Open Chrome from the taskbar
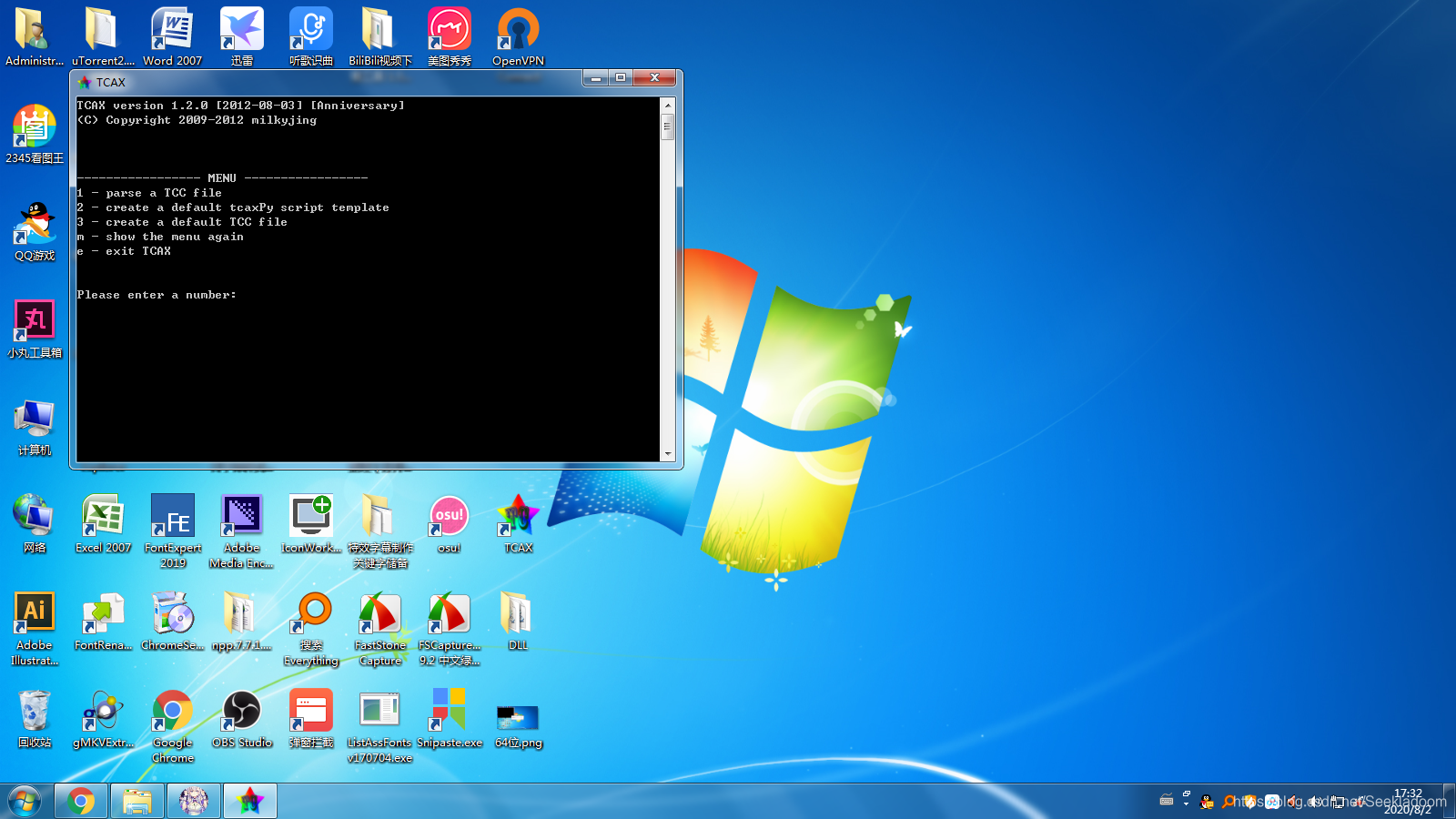Viewport: 1456px width, 819px height. 81,802
